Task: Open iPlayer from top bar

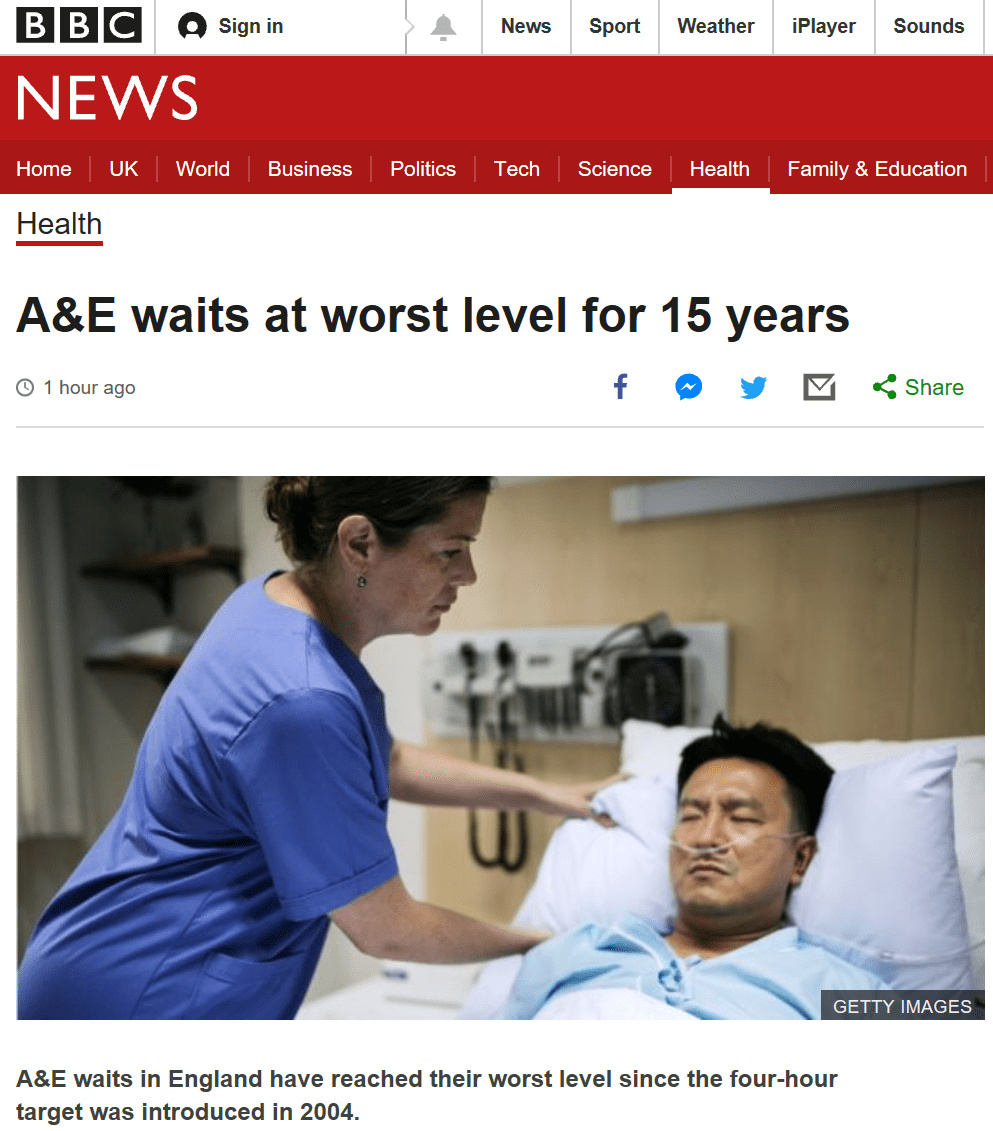Action: point(824,26)
